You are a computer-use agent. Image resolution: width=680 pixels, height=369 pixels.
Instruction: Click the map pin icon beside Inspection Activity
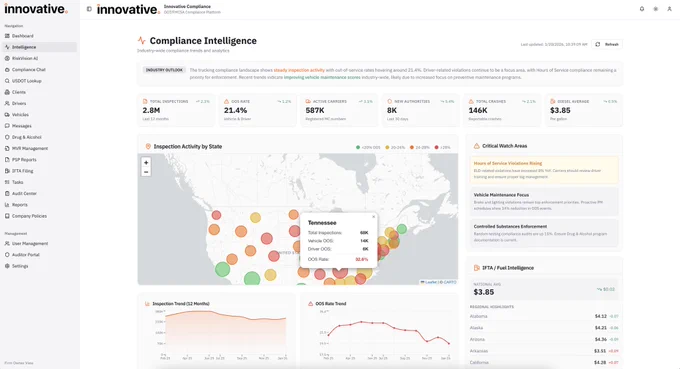coord(148,147)
